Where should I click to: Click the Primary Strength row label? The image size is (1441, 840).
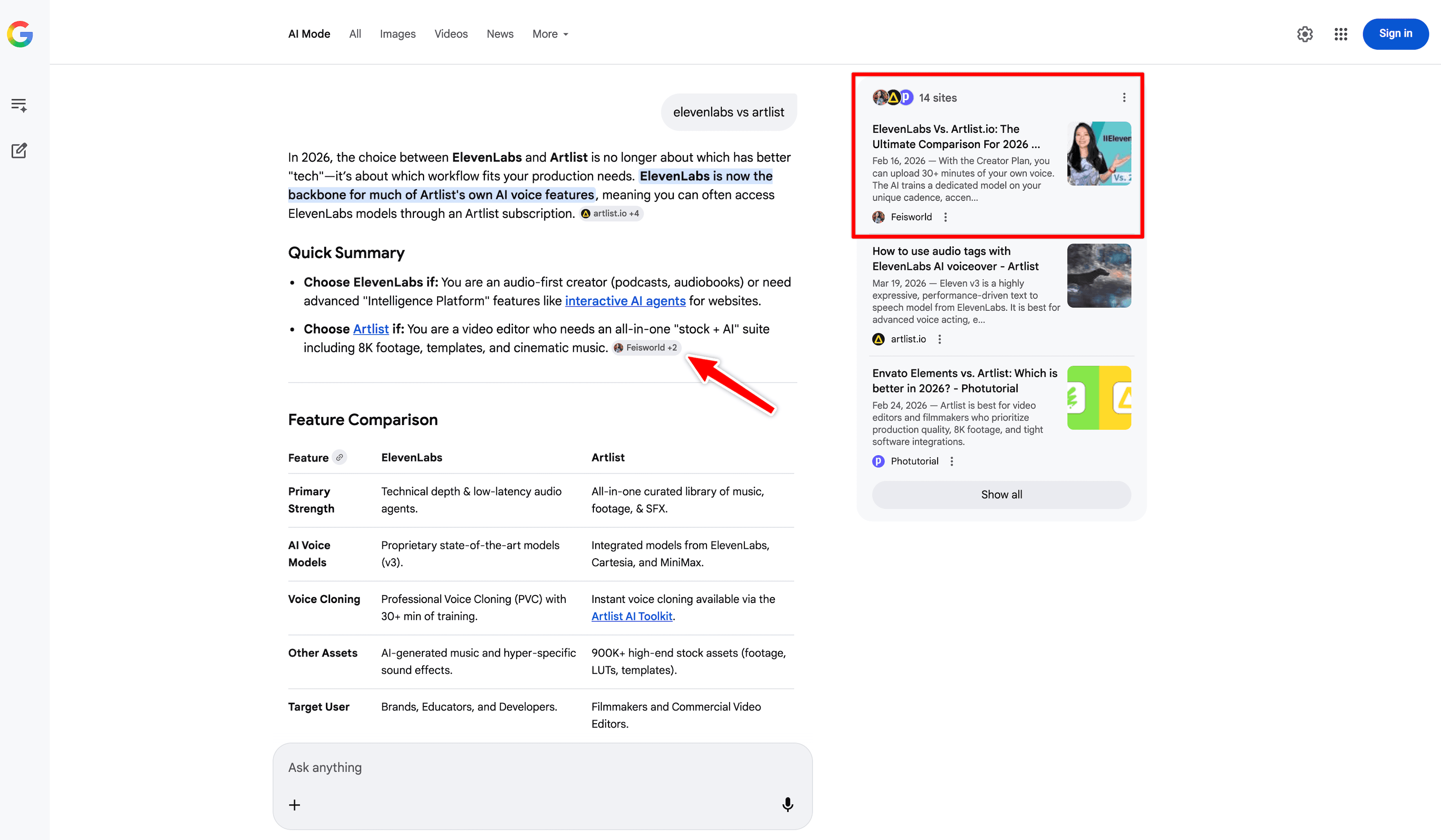(x=311, y=500)
